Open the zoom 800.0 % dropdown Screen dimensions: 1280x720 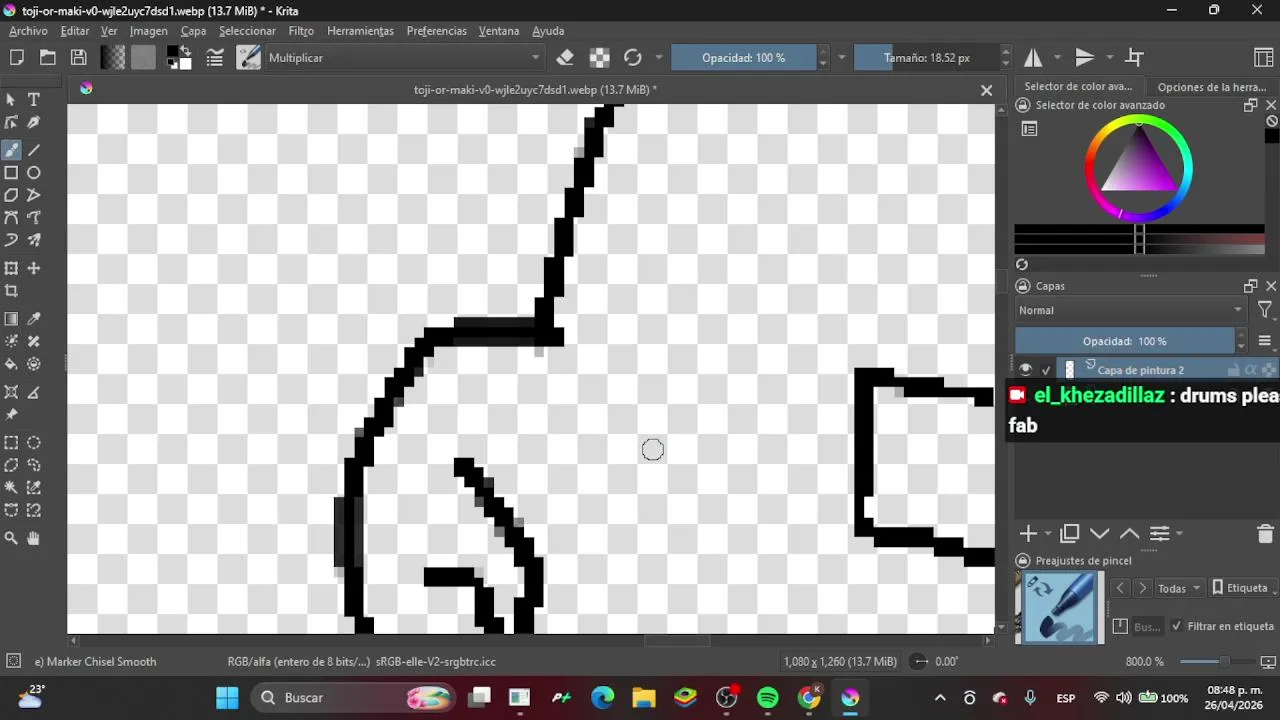[1145, 662]
